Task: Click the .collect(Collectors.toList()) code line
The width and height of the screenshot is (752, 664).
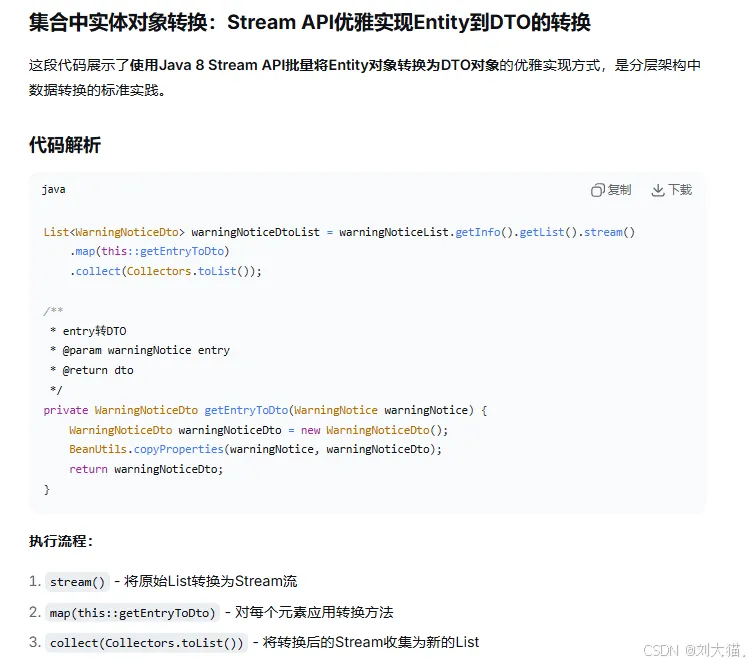Action: coord(165,271)
